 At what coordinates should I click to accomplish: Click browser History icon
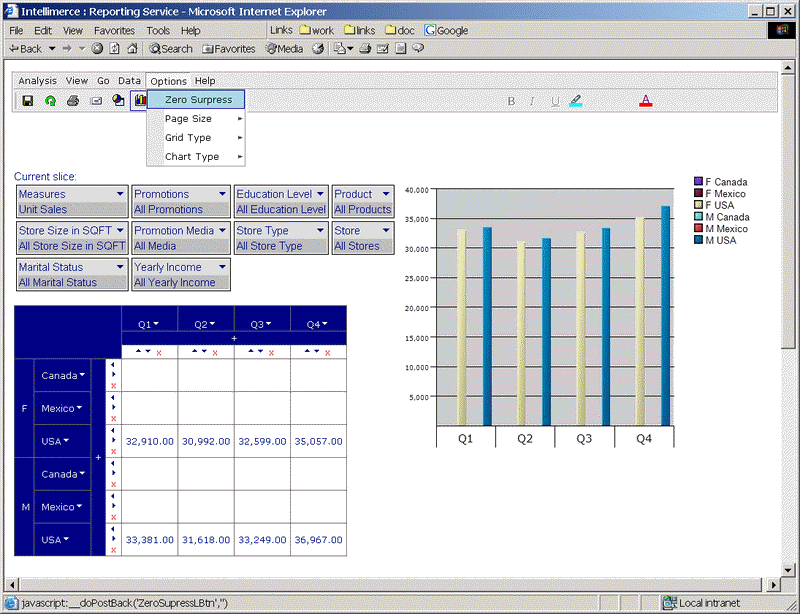coord(318,48)
